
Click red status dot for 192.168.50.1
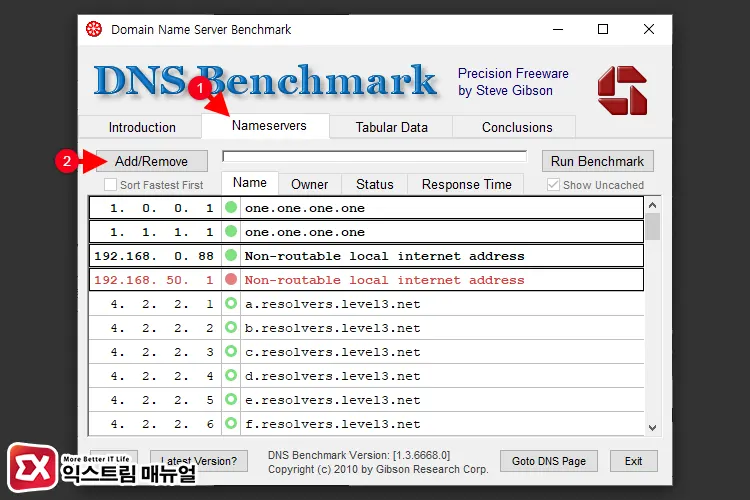[231, 280]
